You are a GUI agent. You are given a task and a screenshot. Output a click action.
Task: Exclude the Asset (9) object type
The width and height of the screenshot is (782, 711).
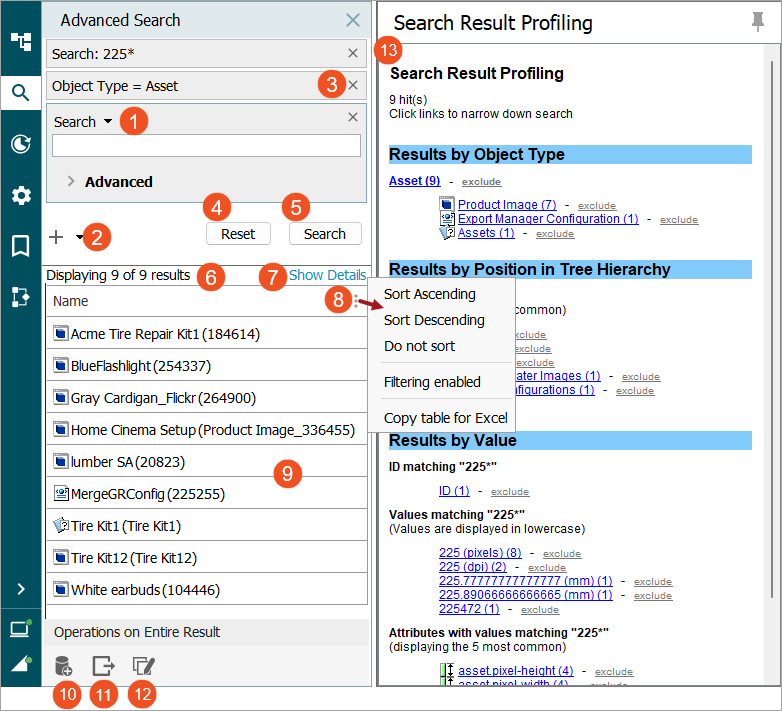coord(481,182)
